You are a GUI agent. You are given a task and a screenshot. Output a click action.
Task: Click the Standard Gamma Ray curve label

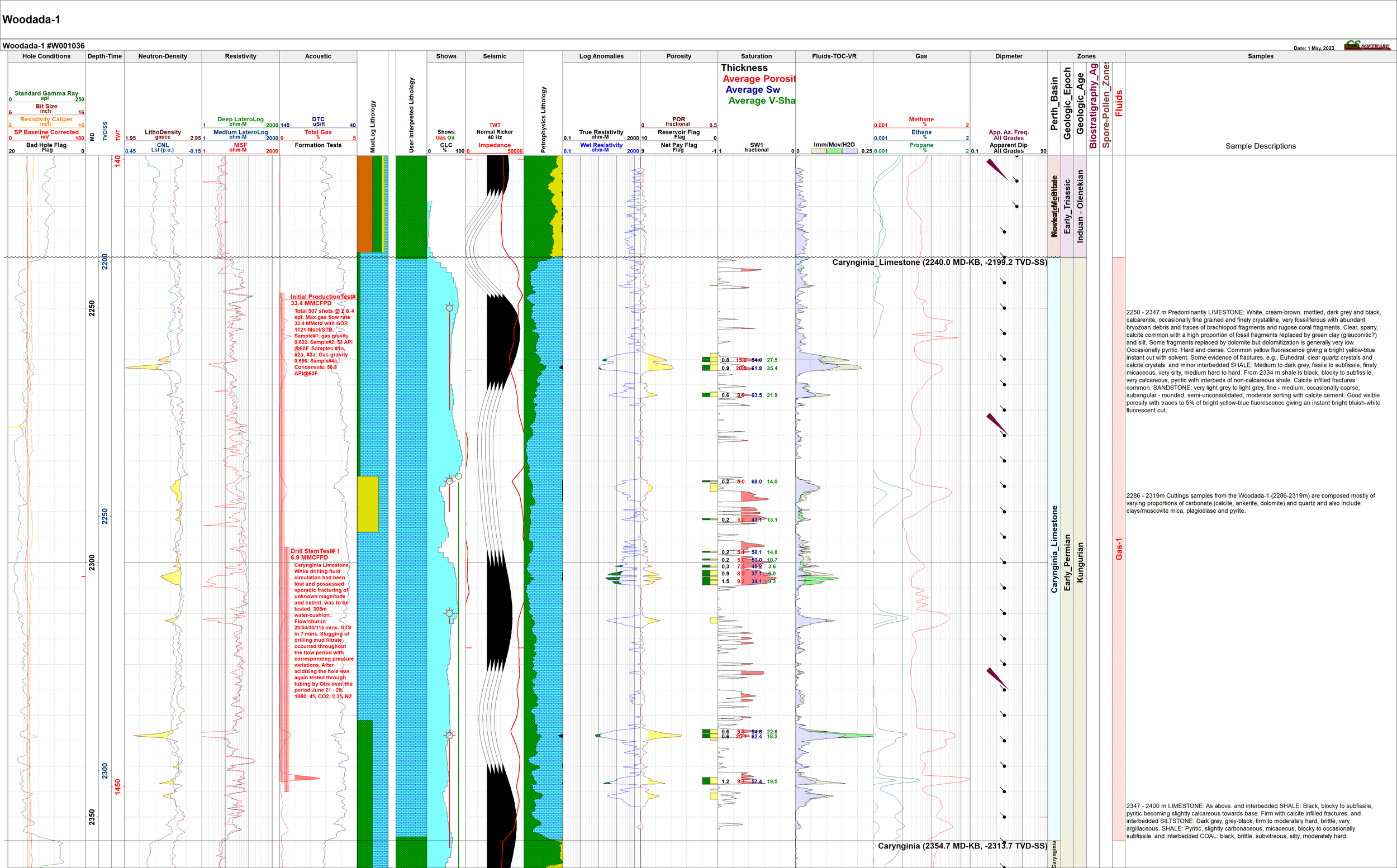pos(46,93)
